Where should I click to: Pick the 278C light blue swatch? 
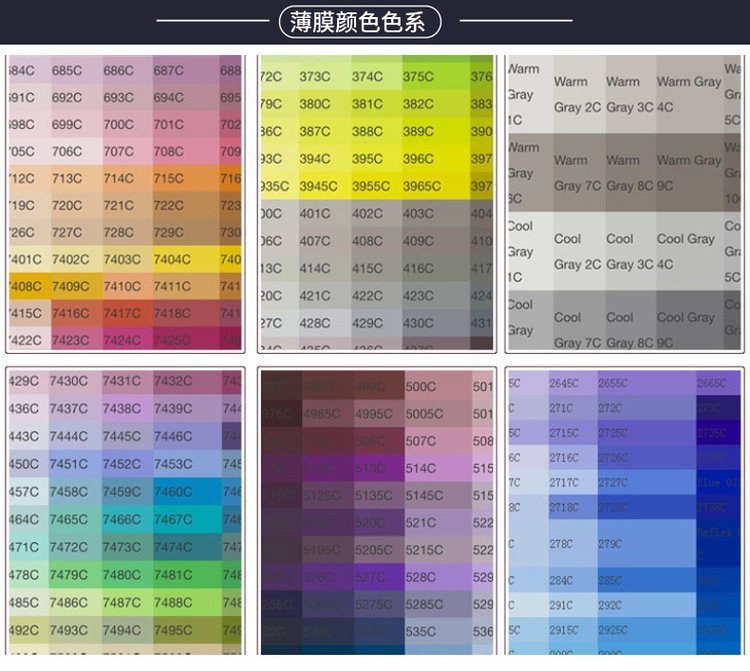[x=562, y=544]
